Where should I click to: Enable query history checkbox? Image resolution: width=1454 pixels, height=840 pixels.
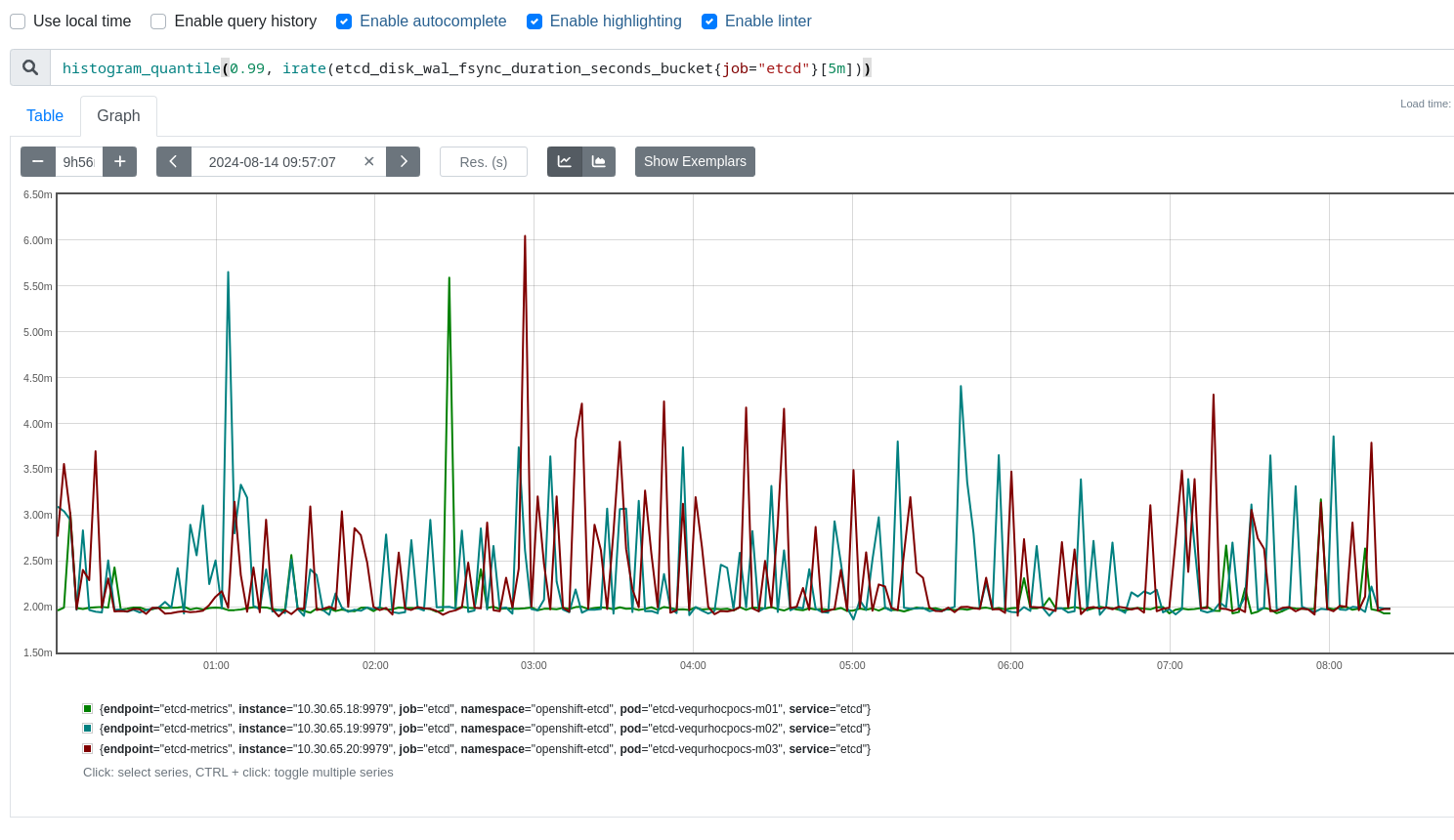158,21
